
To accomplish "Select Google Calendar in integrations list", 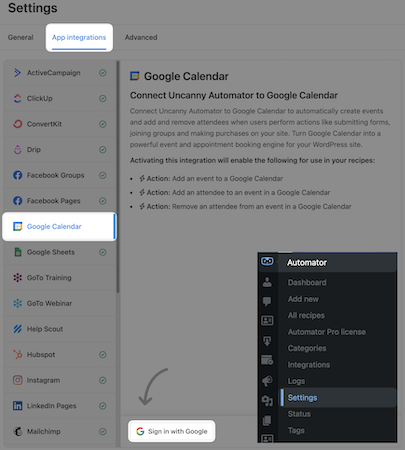I will (60, 226).
